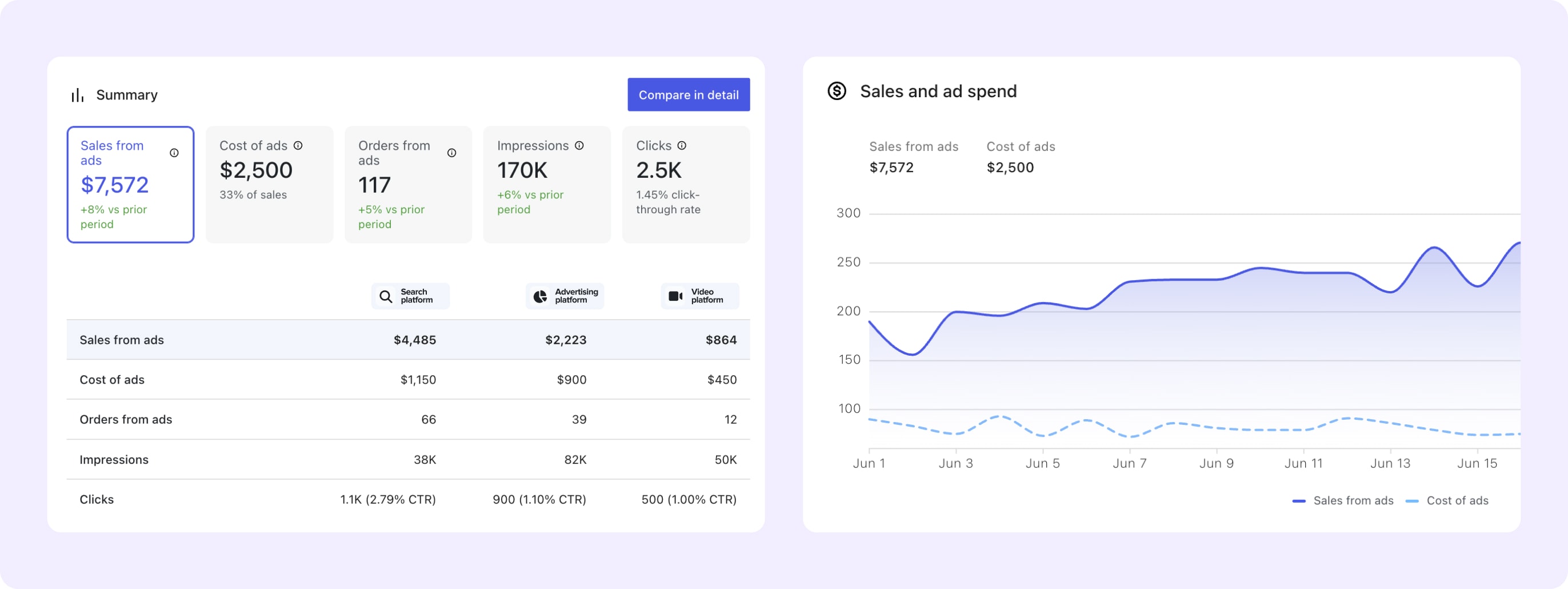Click the Impressions table row label

click(114, 460)
